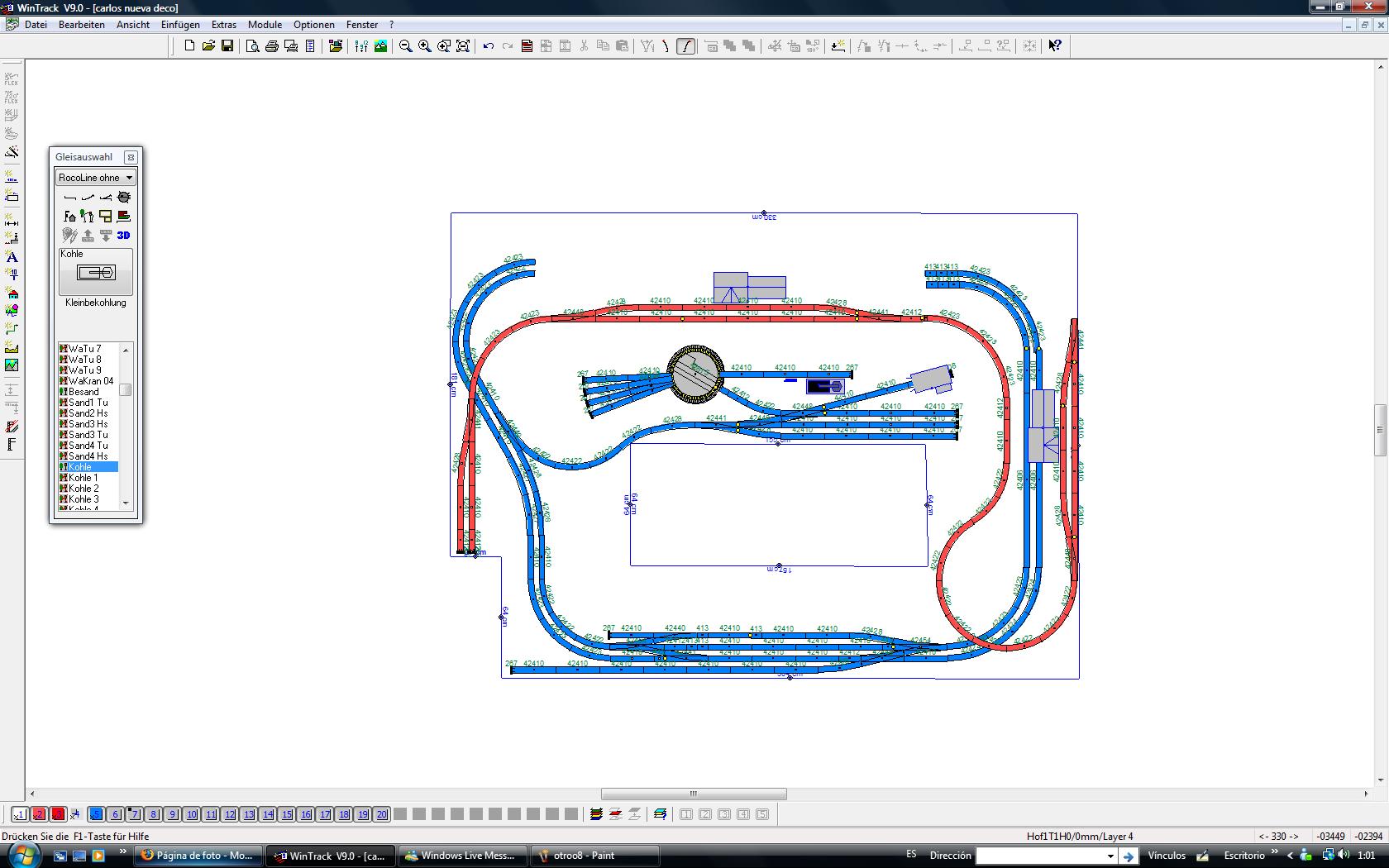Click the blue layers stack icon
The image size is (1389, 868).
tap(660, 814)
